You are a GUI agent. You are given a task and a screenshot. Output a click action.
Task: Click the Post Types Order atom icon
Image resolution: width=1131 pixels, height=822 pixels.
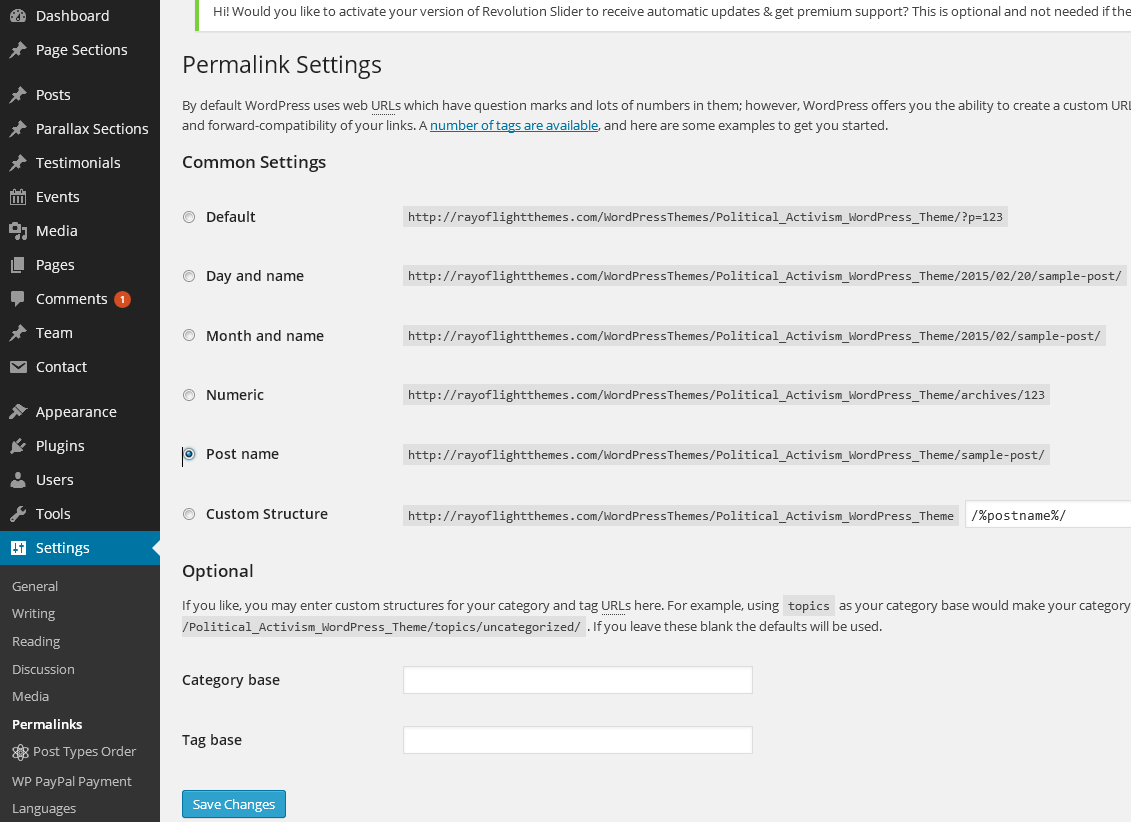click(x=20, y=752)
